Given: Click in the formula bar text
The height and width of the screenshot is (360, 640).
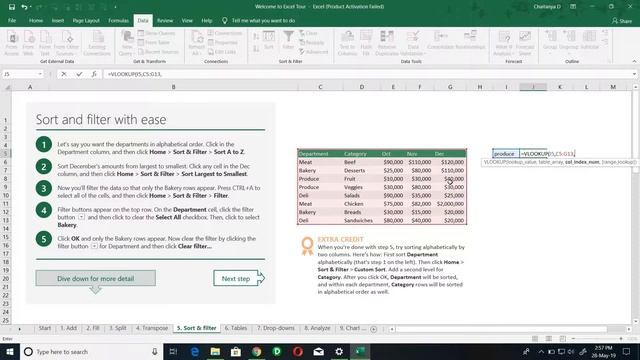Looking at the screenshot, I should tap(135, 74).
